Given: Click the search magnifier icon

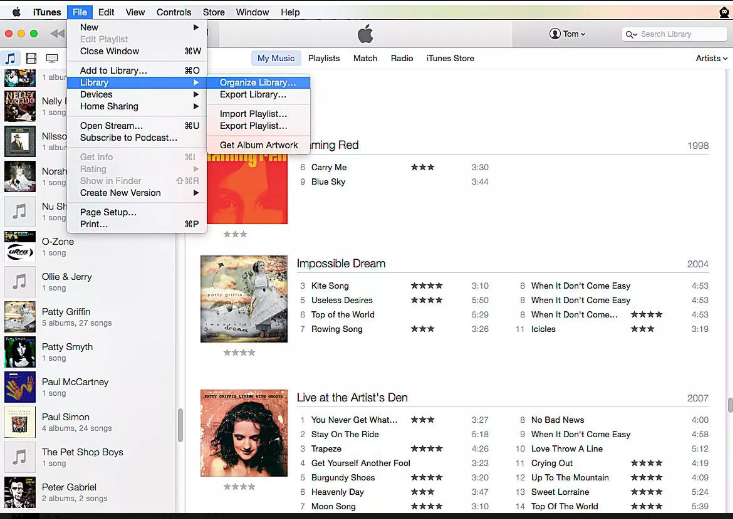Looking at the screenshot, I should click(631, 34).
